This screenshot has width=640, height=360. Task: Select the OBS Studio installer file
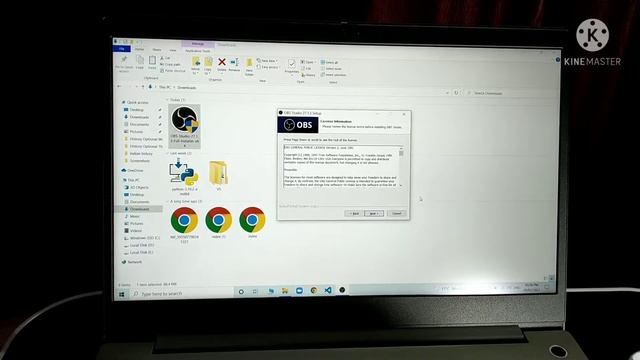click(184, 125)
